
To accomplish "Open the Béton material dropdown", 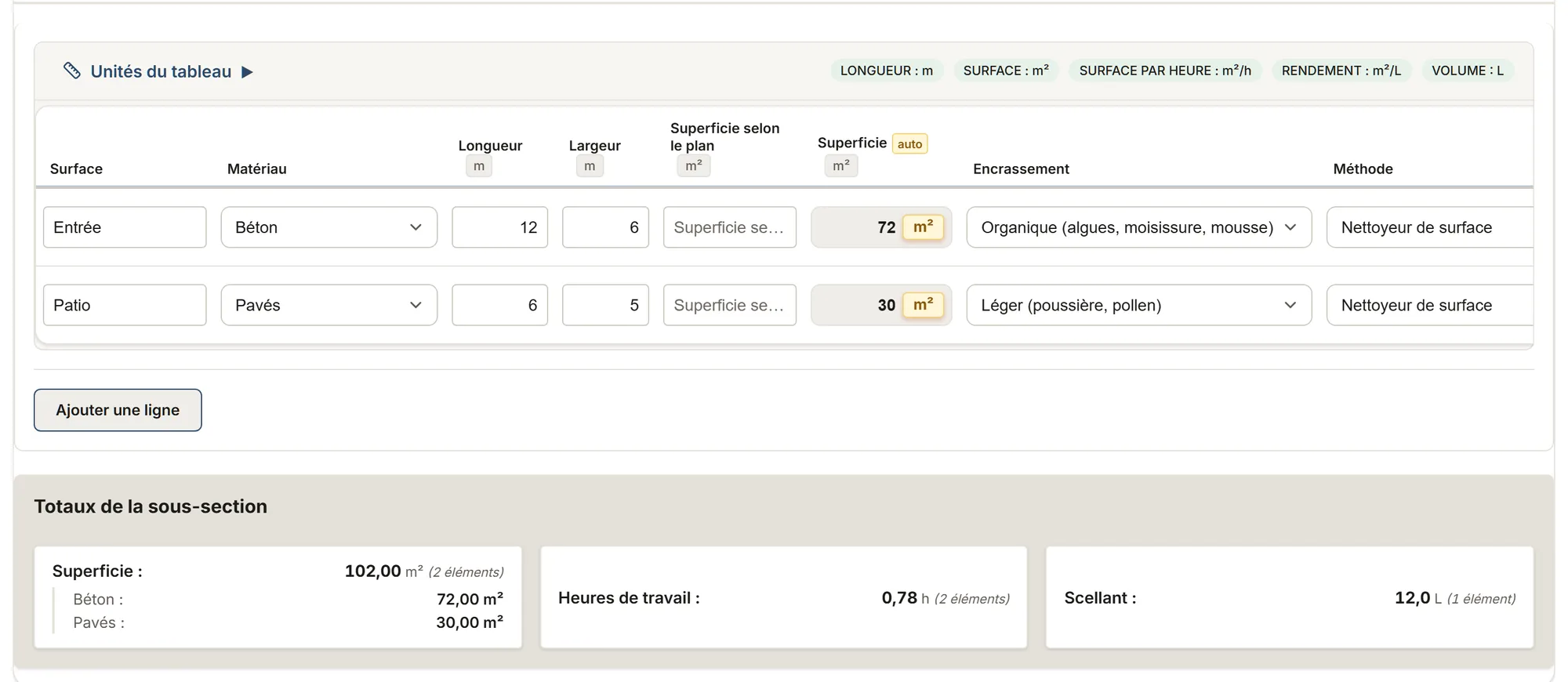I will coord(329,227).
